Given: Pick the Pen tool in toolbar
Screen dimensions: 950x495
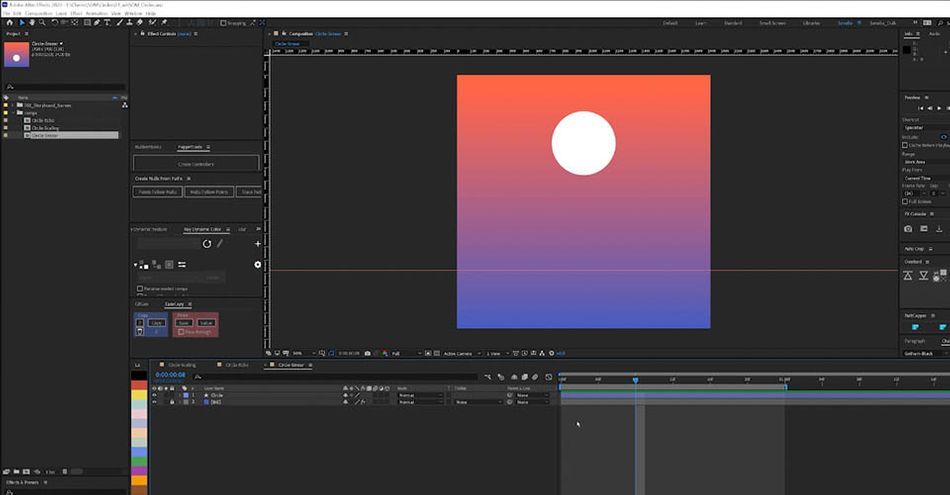Looking at the screenshot, I should pyautogui.click(x=96, y=22).
